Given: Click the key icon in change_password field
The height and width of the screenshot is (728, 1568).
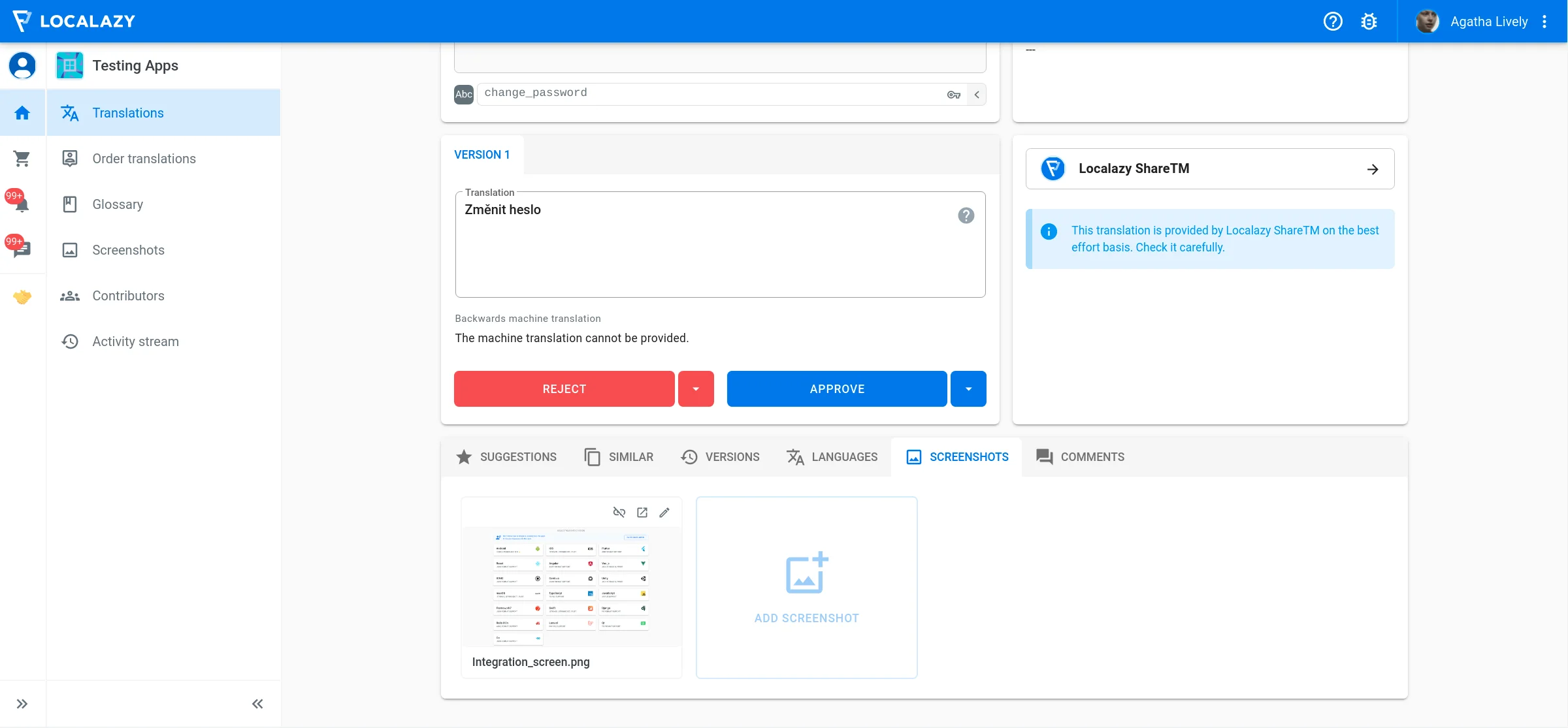Looking at the screenshot, I should 953,94.
